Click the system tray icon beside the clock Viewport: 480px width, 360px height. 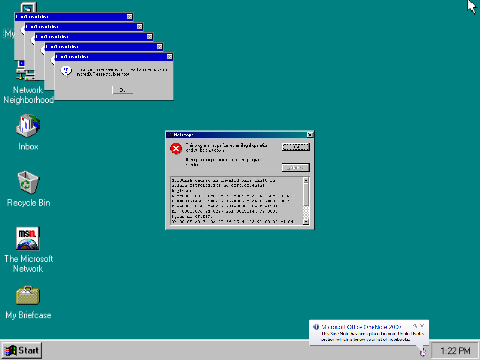(423, 352)
